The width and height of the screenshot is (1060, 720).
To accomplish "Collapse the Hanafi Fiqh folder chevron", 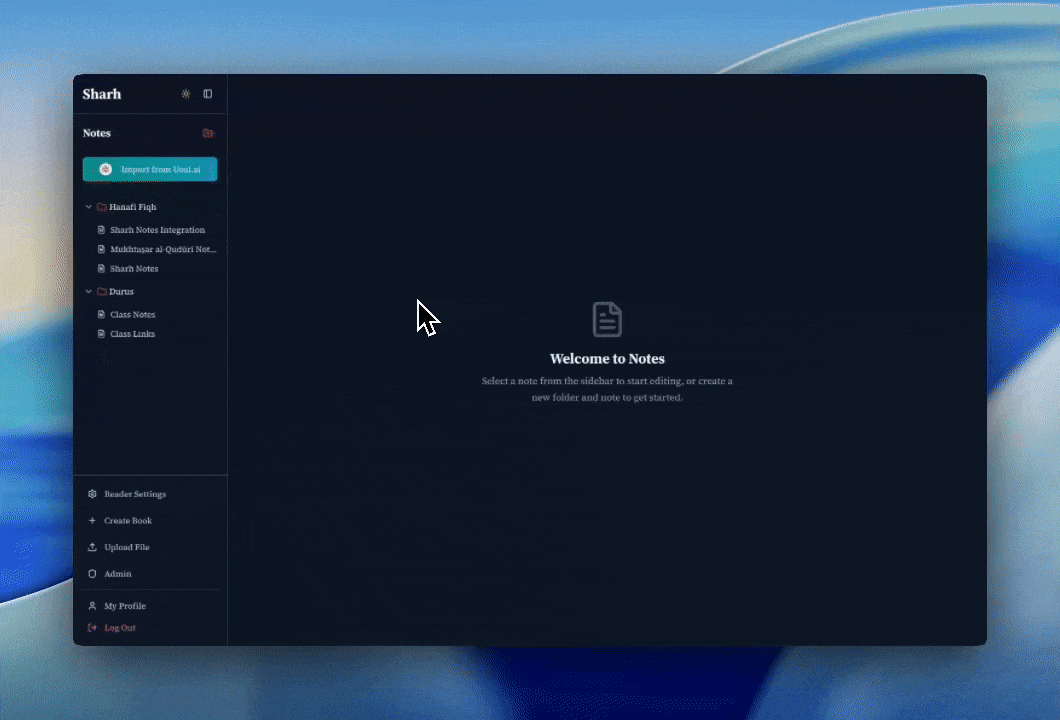I will click(x=89, y=207).
